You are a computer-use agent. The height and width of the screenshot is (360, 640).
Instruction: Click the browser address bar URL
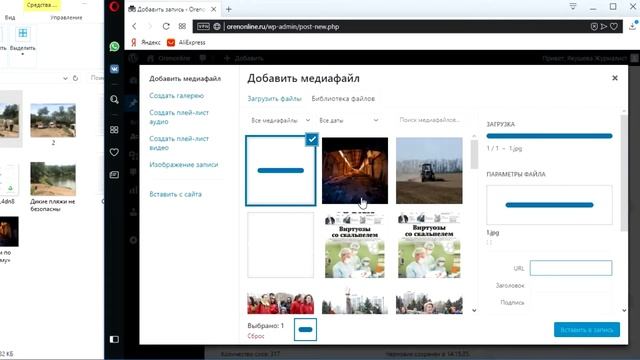click(x=283, y=27)
